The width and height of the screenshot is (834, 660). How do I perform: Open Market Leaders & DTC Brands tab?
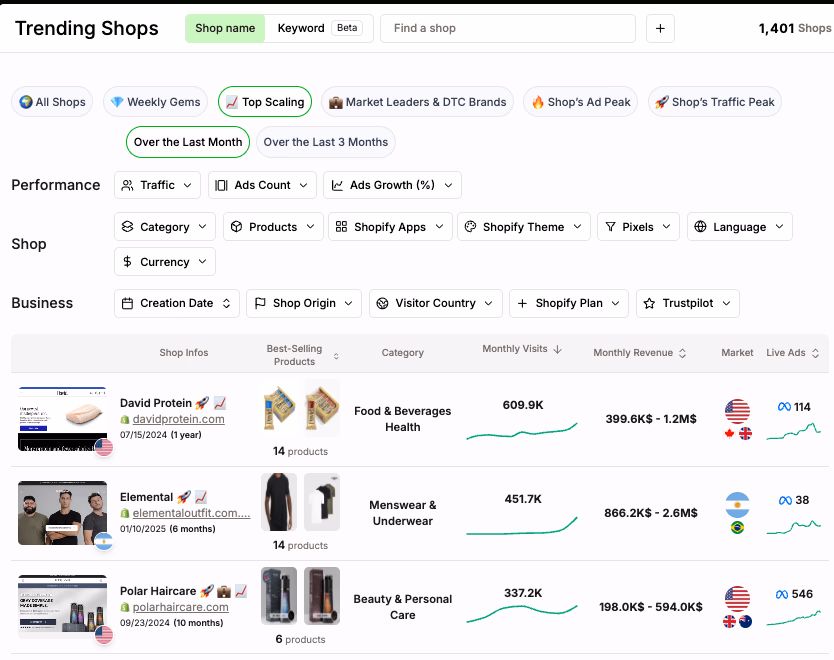(x=418, y=102)
